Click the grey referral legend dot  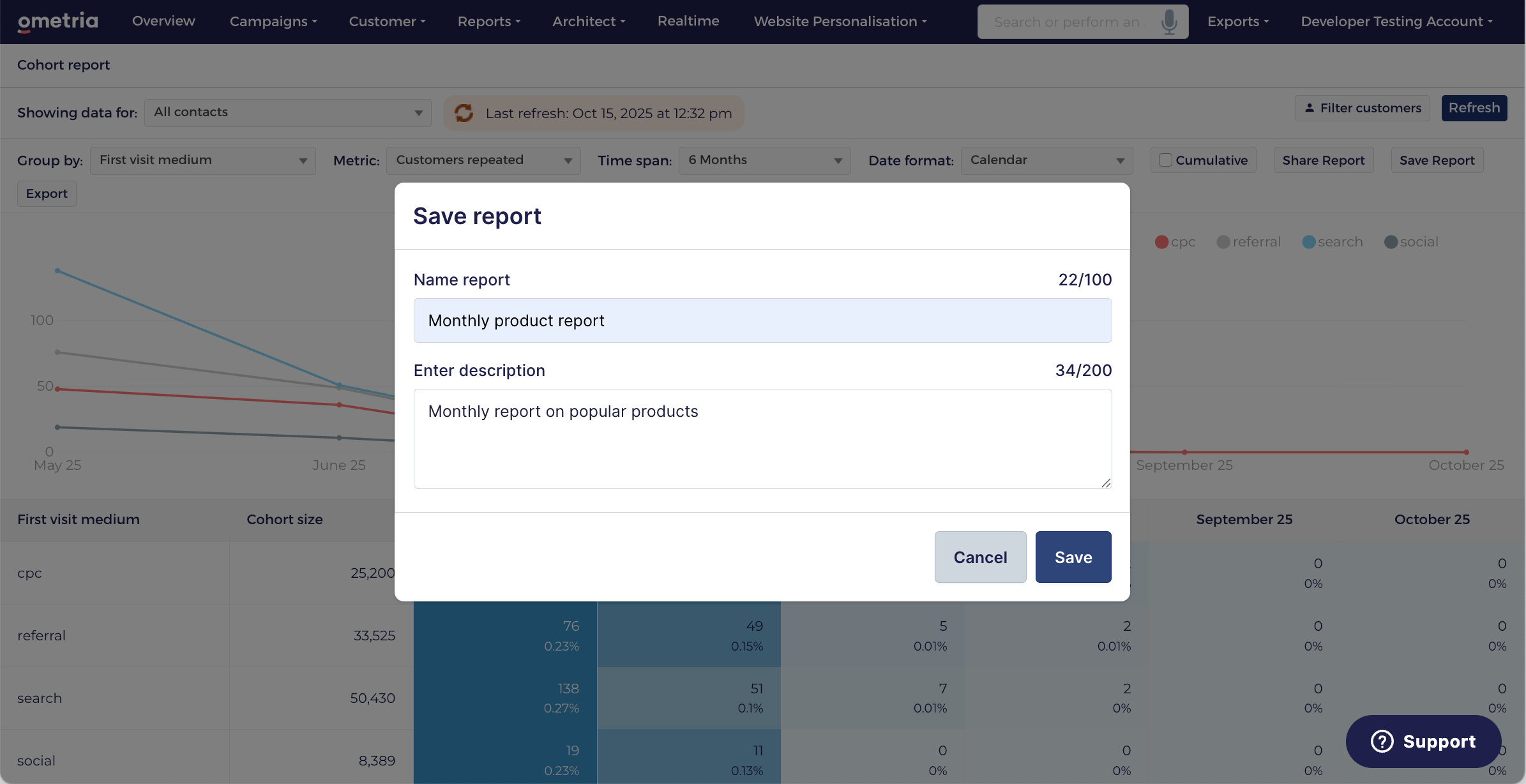point(1223,242)
